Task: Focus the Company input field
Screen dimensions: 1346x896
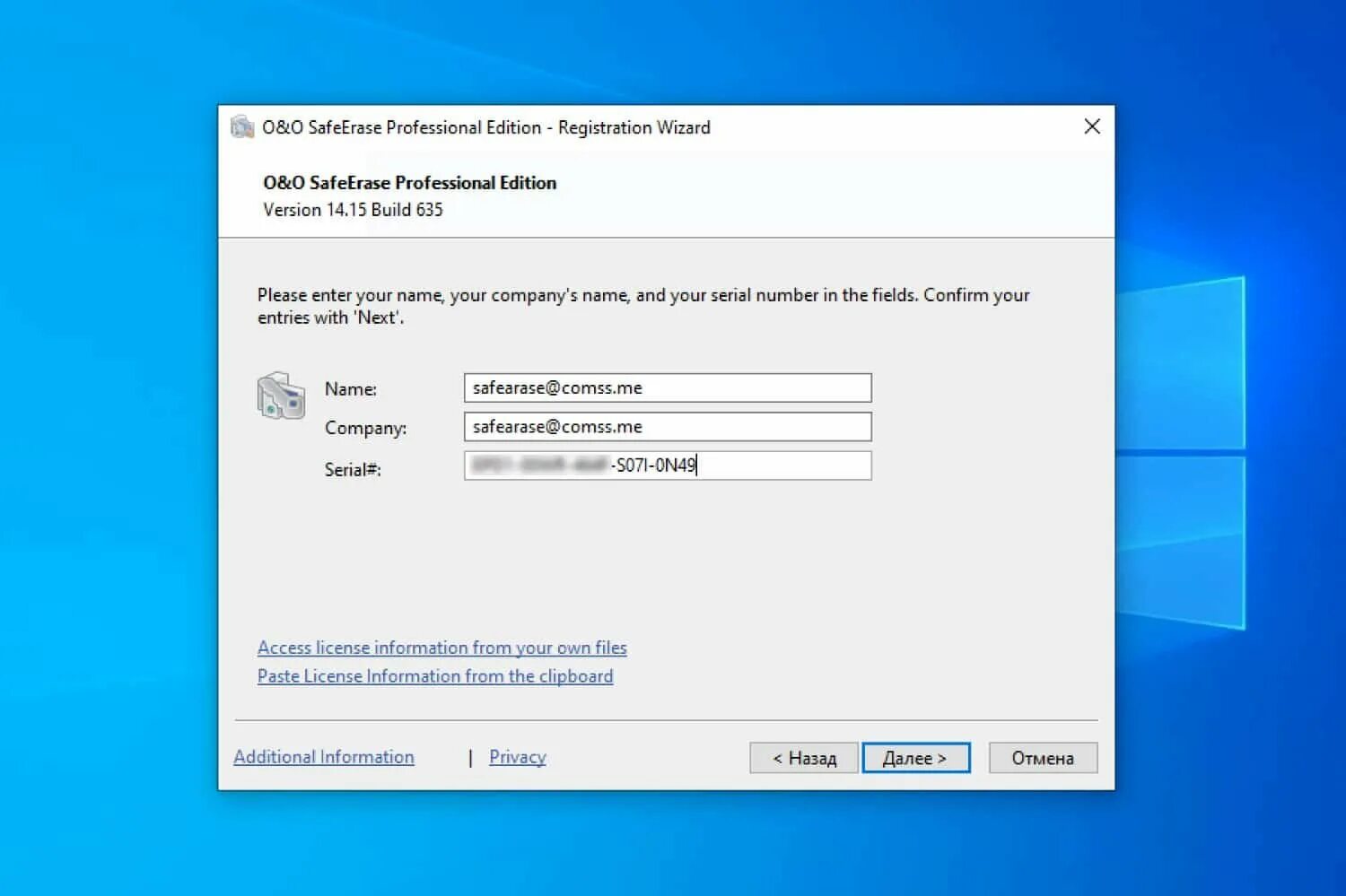Action: click(668, 427)
